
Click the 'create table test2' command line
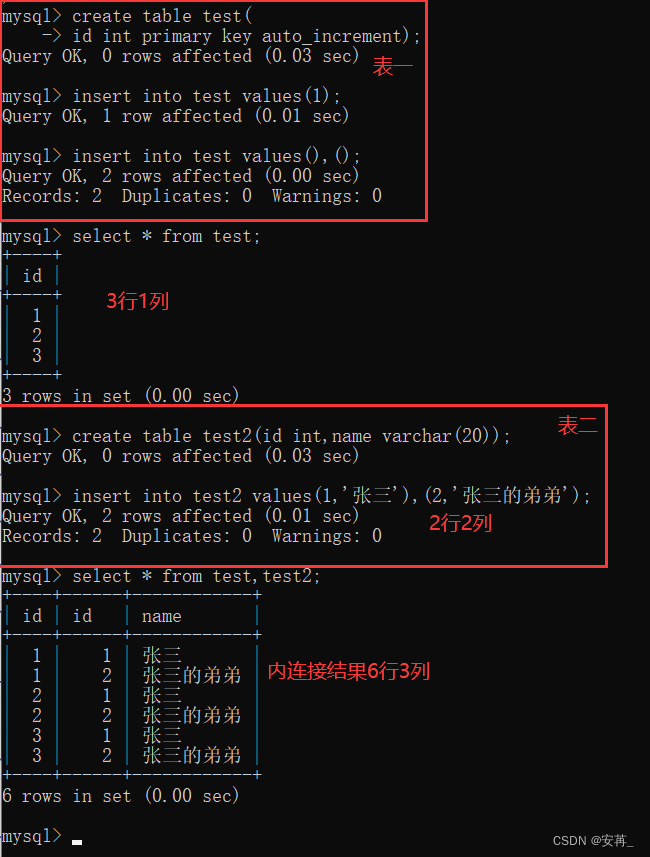pyautogui.click(x=256, y=436)
